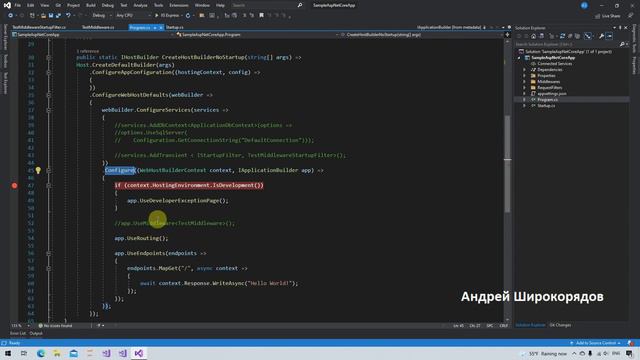This screenshot has height=360, width=640.
Task: Close the Solution Explorer panel
Action: pyautogui.click(x=626, y=28)
